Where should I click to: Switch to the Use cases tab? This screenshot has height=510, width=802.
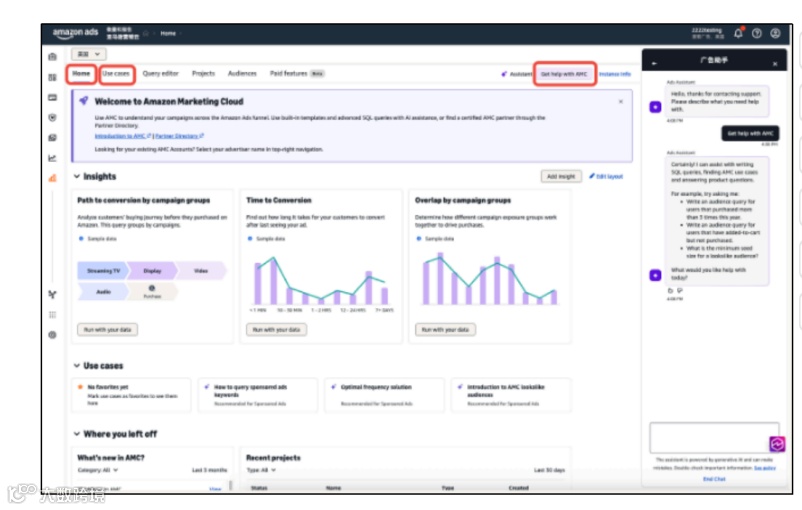click(116, 74)
